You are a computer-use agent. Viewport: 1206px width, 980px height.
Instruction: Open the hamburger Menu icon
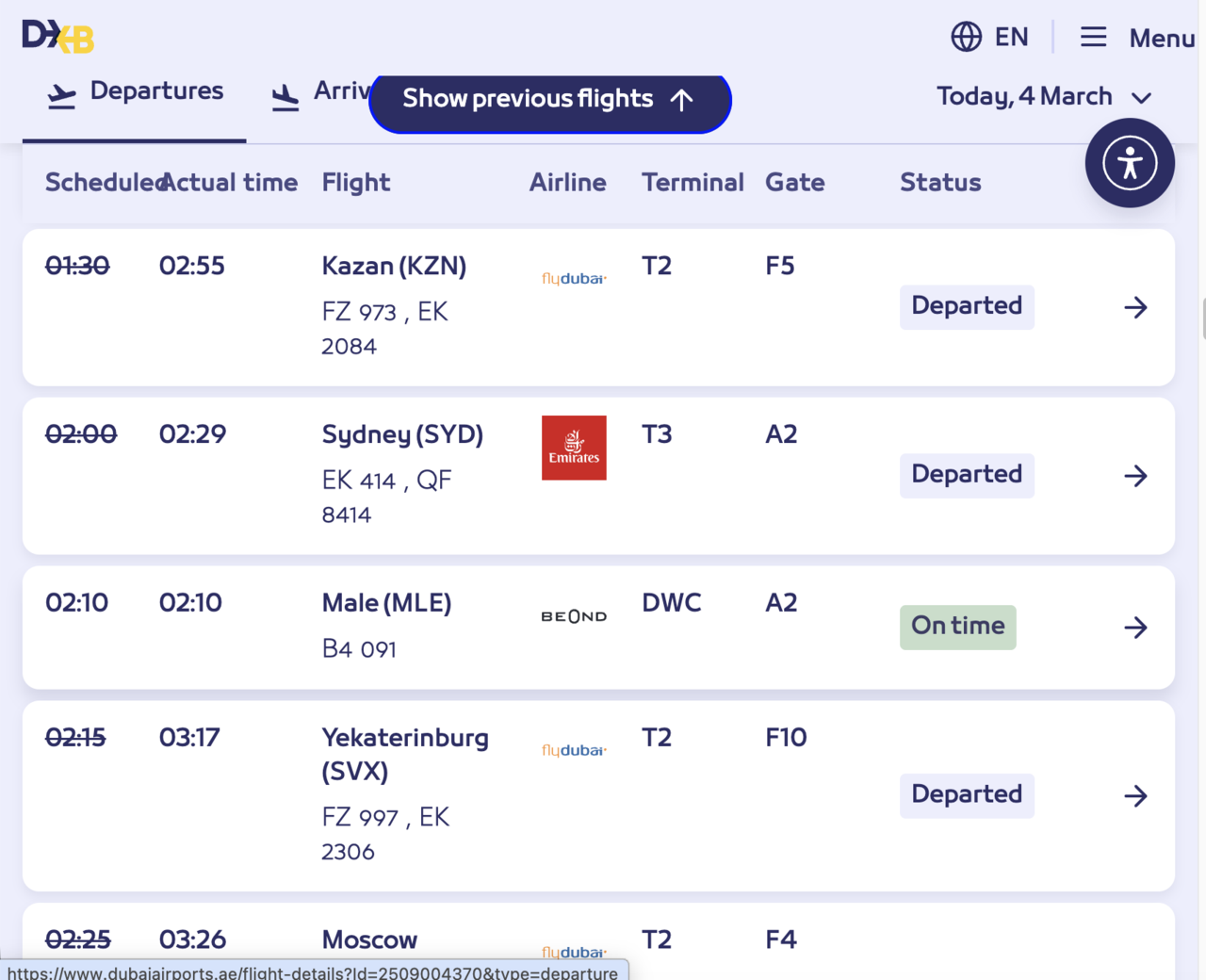1093,37
